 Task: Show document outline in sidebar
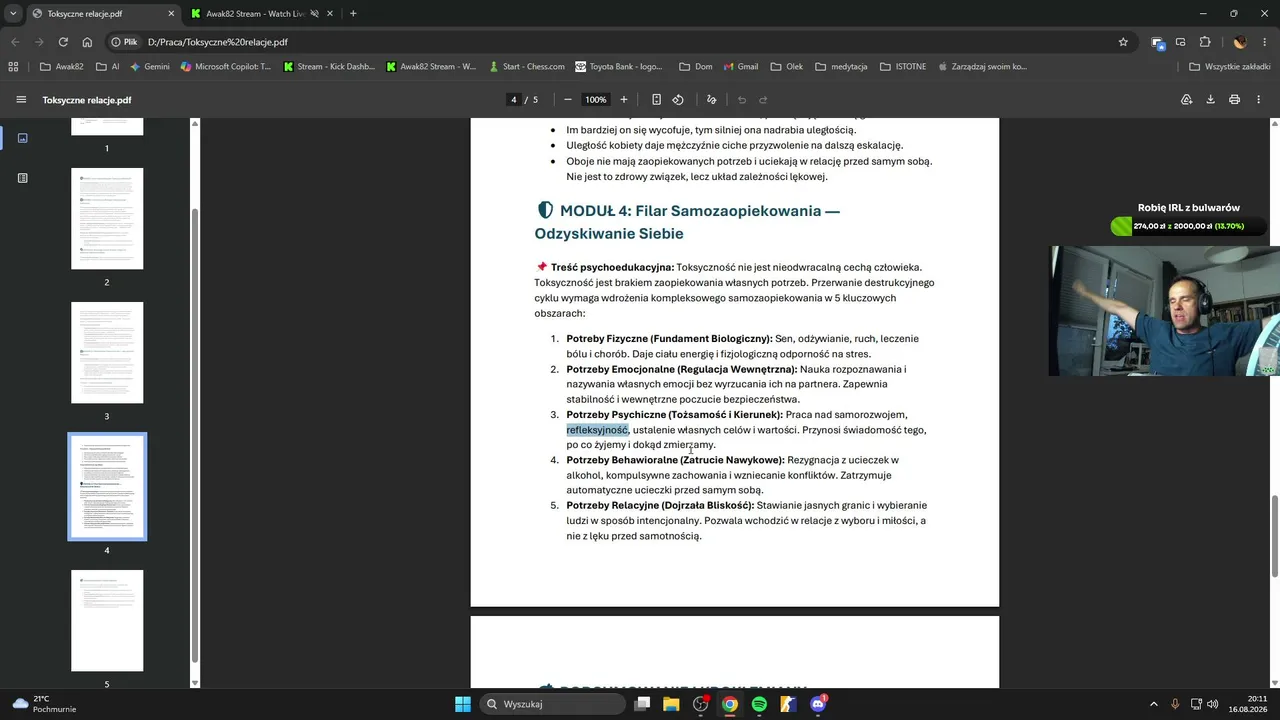coord(23,178)
